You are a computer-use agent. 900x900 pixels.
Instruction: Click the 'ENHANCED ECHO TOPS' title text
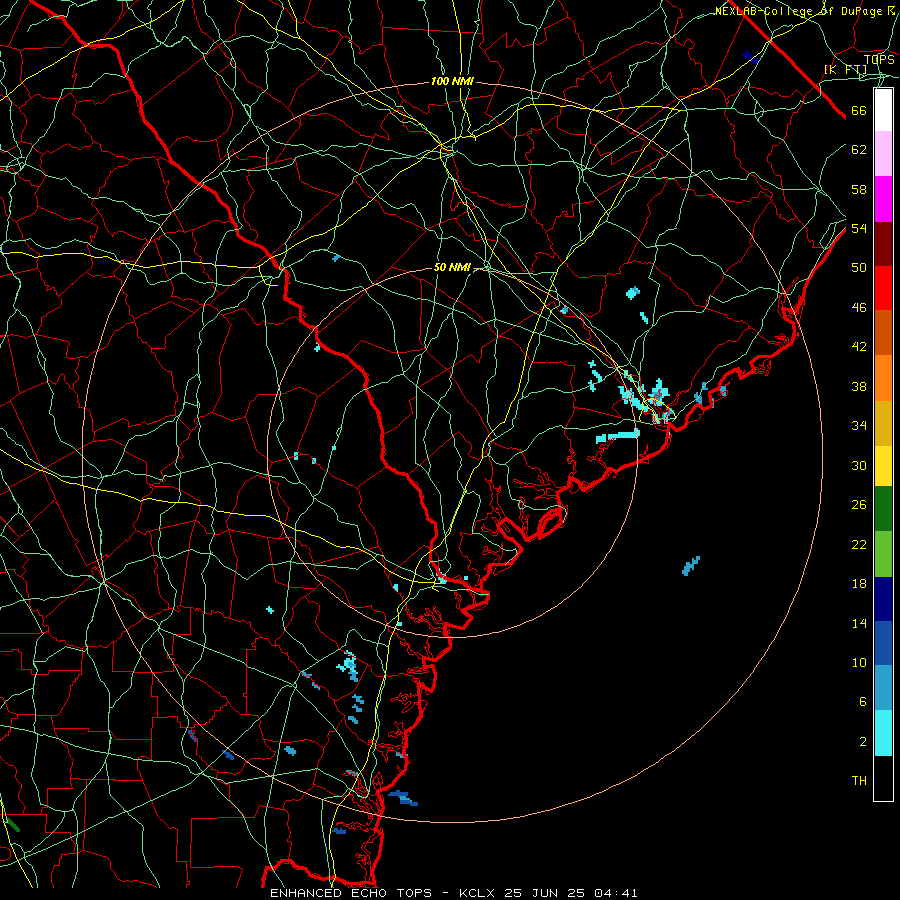351,893
